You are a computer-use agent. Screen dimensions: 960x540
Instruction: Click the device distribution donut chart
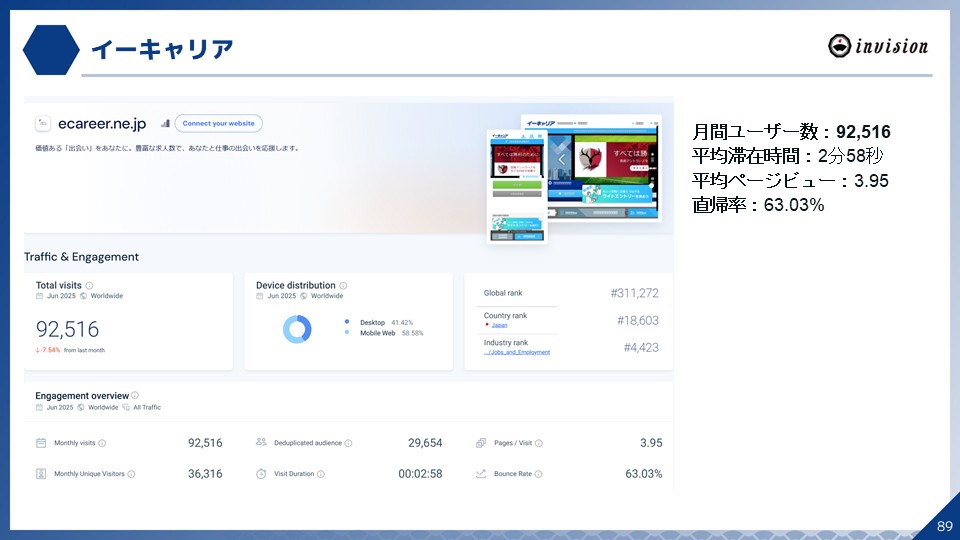[297, 329]
